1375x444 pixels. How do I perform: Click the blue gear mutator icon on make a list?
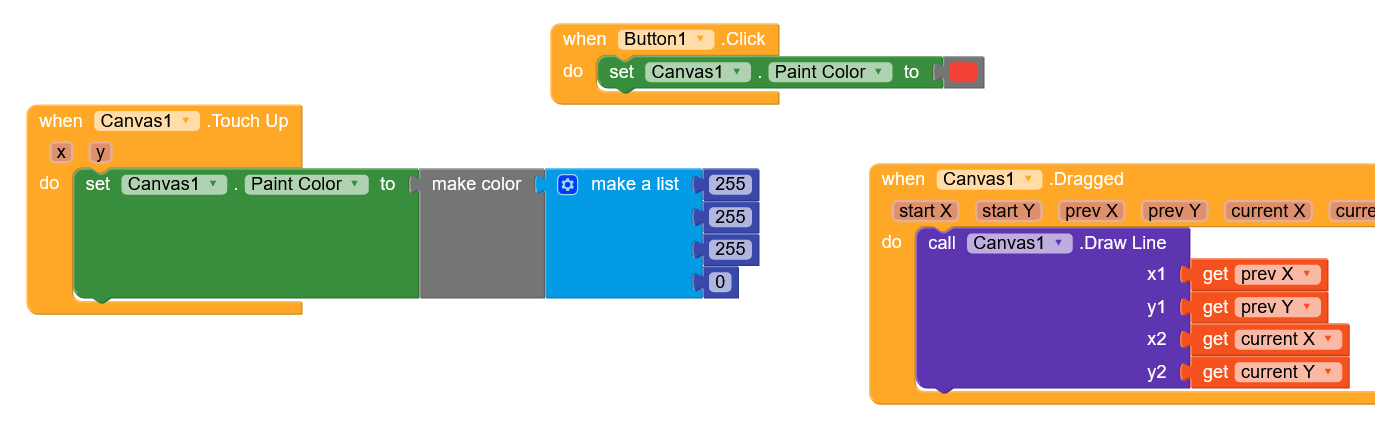tap(568, 184)
